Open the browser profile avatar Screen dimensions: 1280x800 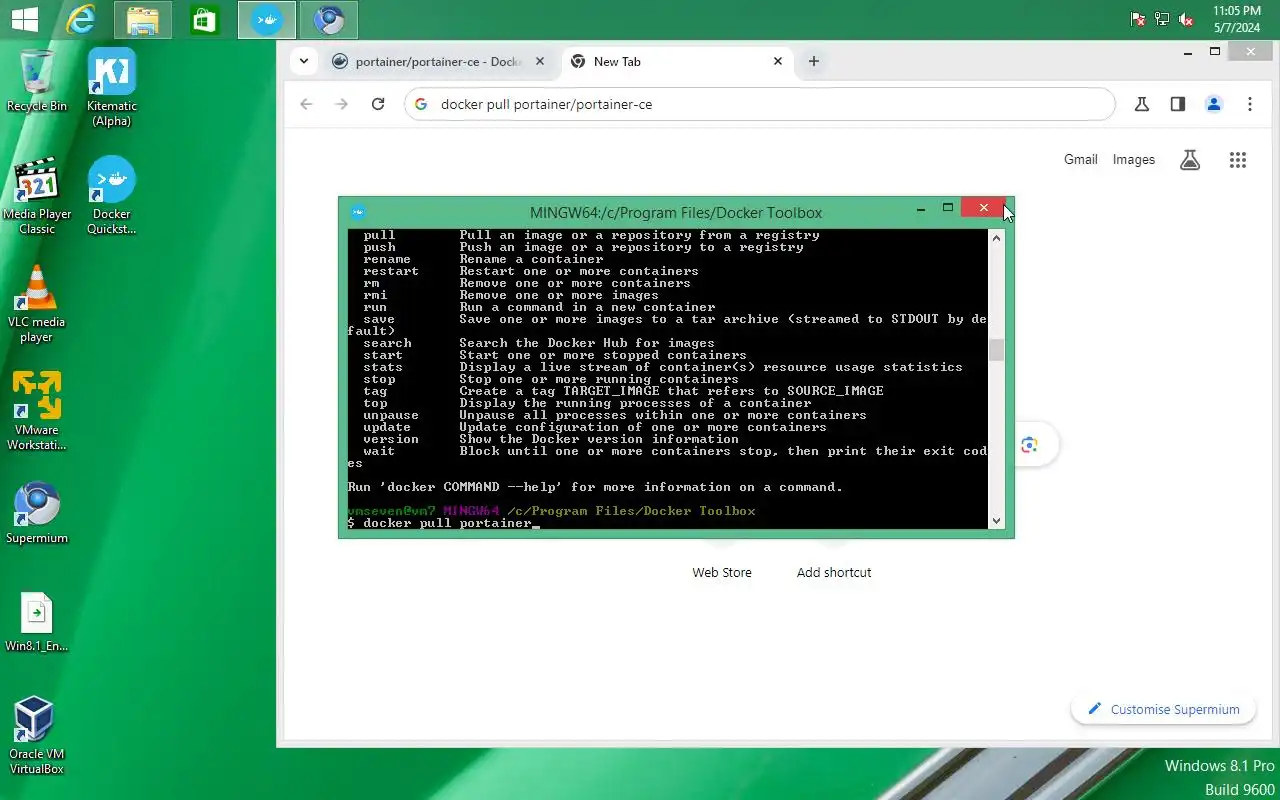click(1214, 104)
